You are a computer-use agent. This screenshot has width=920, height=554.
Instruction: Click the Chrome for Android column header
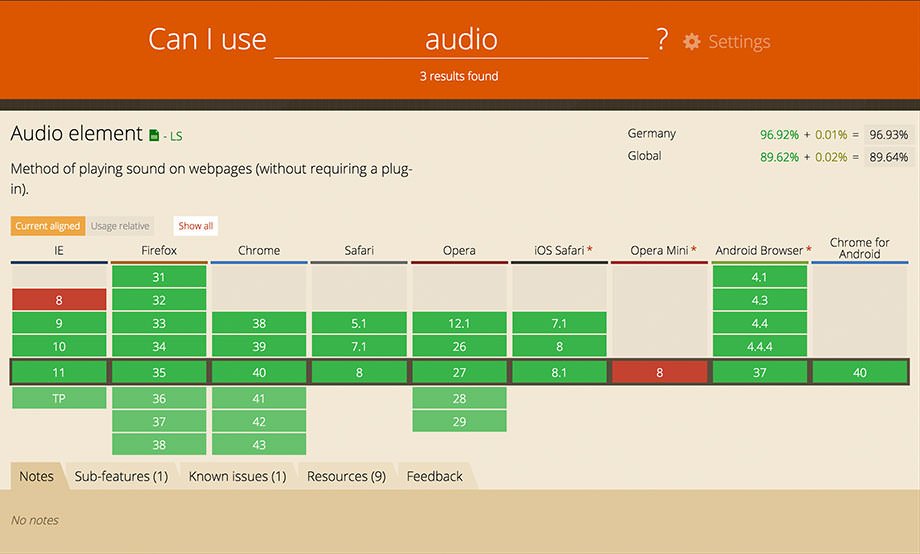click(x=860, y=248)
